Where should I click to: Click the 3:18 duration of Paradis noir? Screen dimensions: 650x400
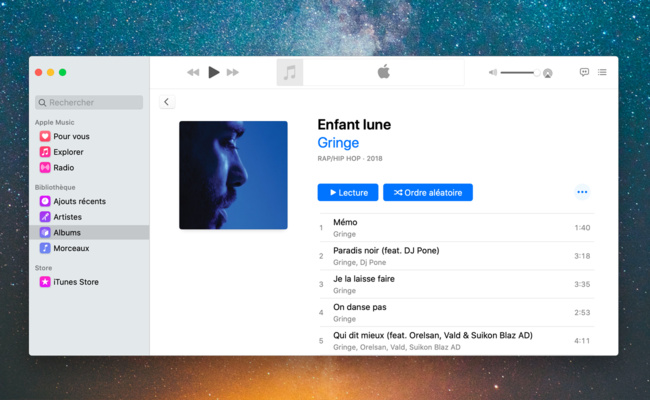point(582,256)
